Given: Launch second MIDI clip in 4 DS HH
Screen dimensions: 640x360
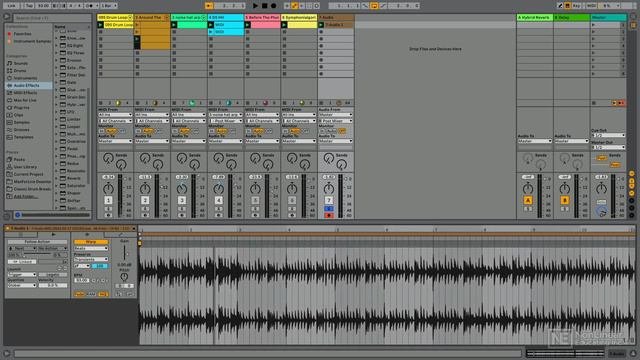Looking at the screenshot, I should (211, 32).
